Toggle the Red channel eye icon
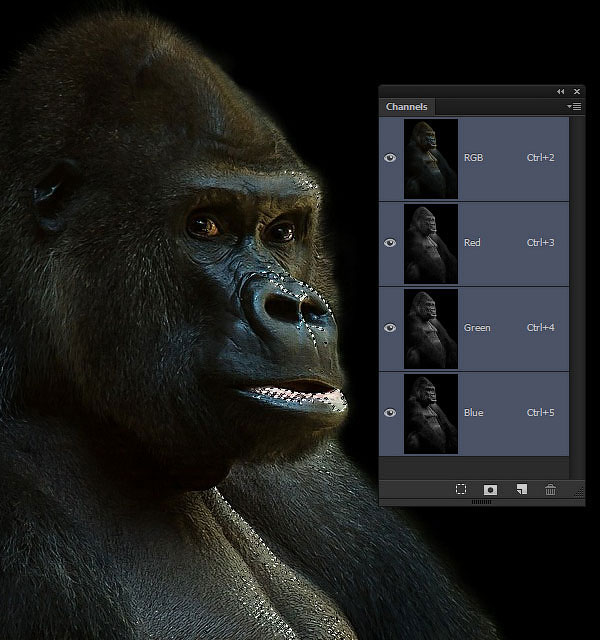The width and height of the screenshot is (600, 640). [390, 243]
